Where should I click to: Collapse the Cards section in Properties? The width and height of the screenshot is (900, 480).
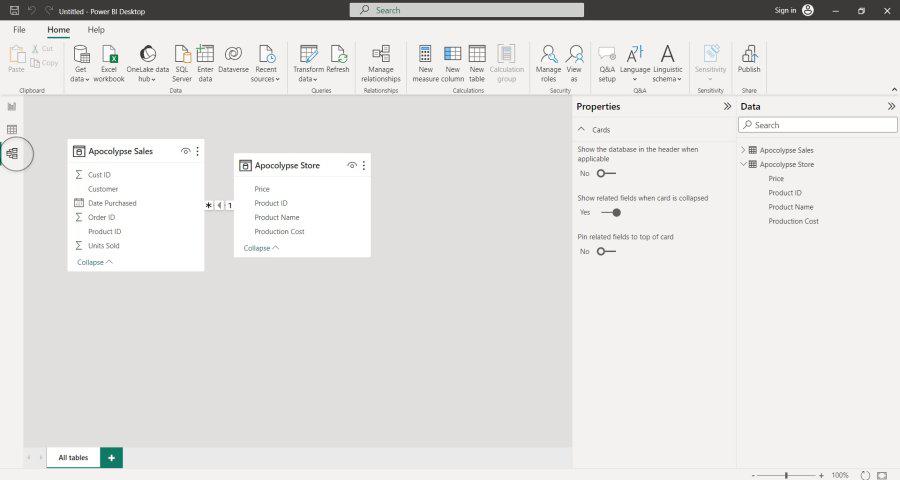581,130
